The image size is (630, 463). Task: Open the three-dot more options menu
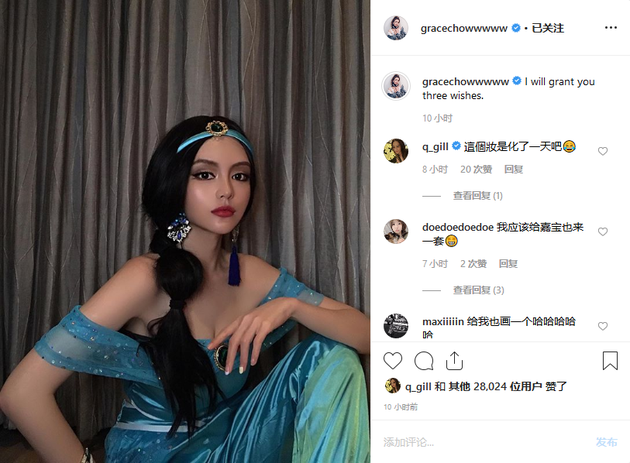[x=611, y=28]
